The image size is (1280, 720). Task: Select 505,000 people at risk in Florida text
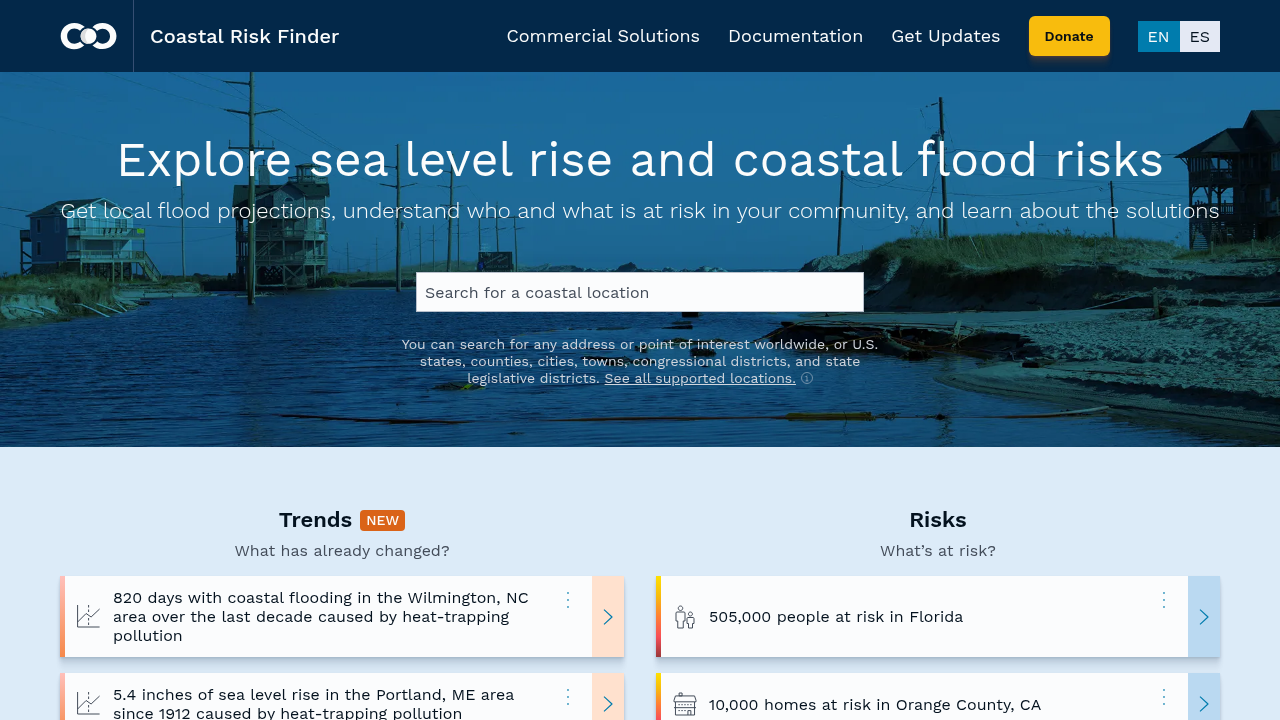coord(836,617)
